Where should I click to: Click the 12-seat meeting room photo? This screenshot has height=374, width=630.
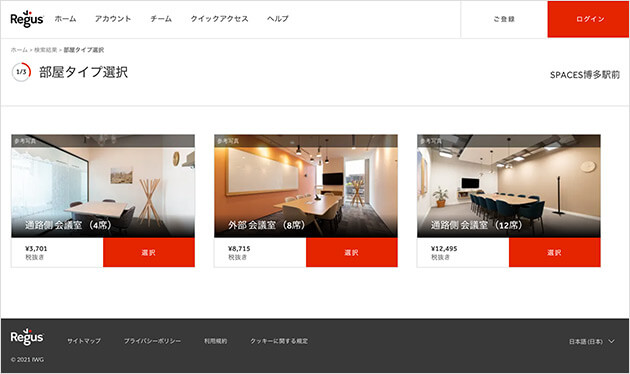(x=509, y=186)
